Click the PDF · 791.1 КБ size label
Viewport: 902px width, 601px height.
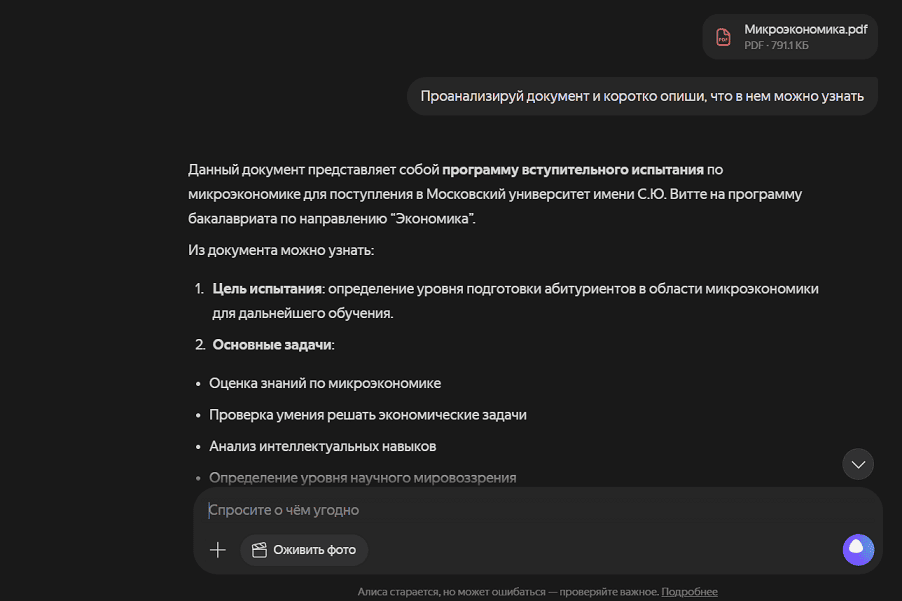(776, 46)
